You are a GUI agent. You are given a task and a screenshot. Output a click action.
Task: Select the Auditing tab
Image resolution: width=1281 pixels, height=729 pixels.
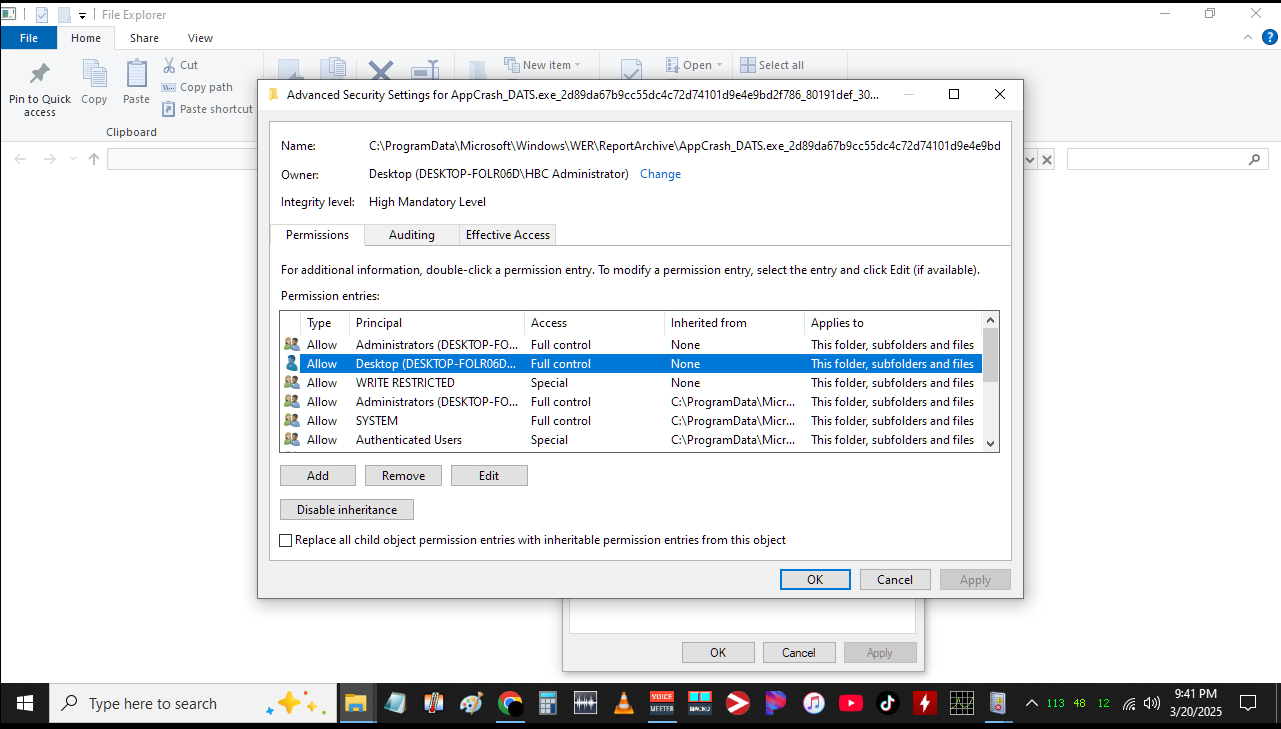411,235
